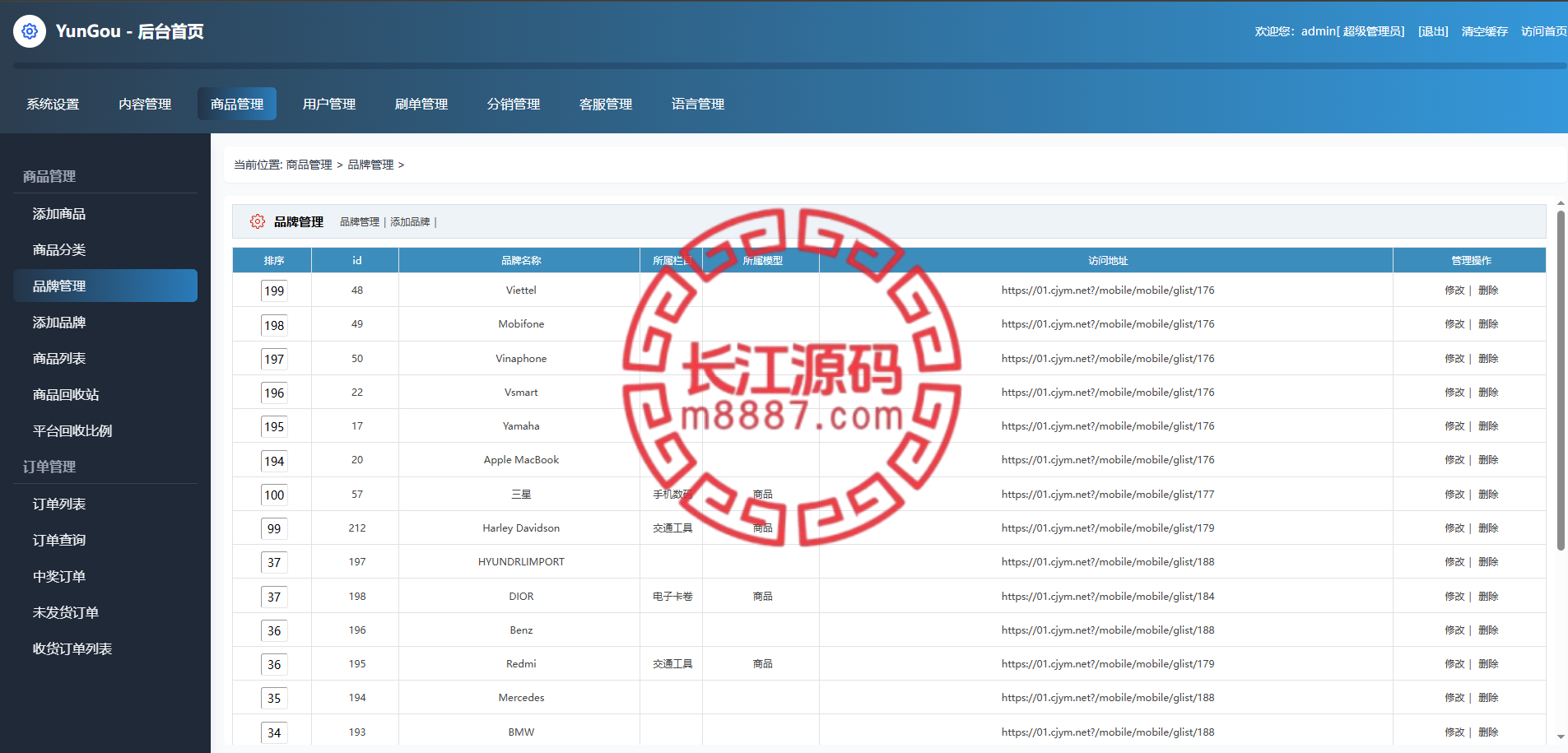The image size is (1568, 753).
Task: Click 删除 for the 三星 brand
Action: click(1488, 495)
